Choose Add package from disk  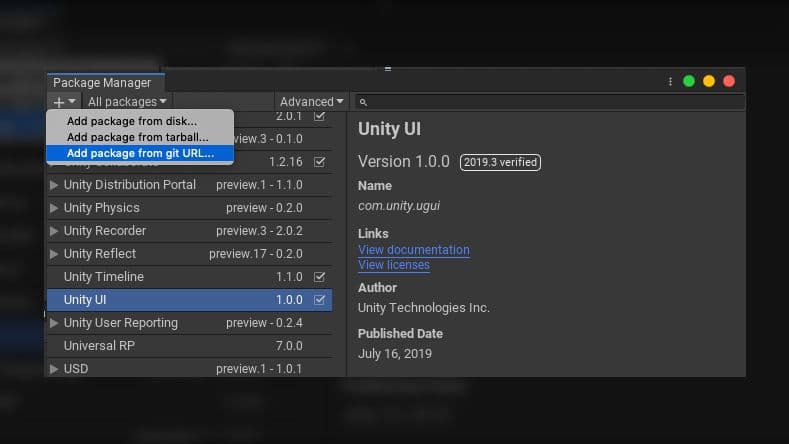[132, 122]
